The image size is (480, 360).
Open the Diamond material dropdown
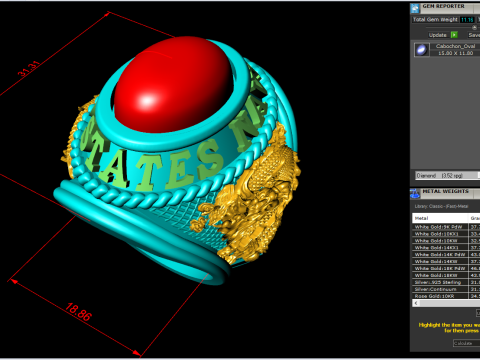pos(447,175)
